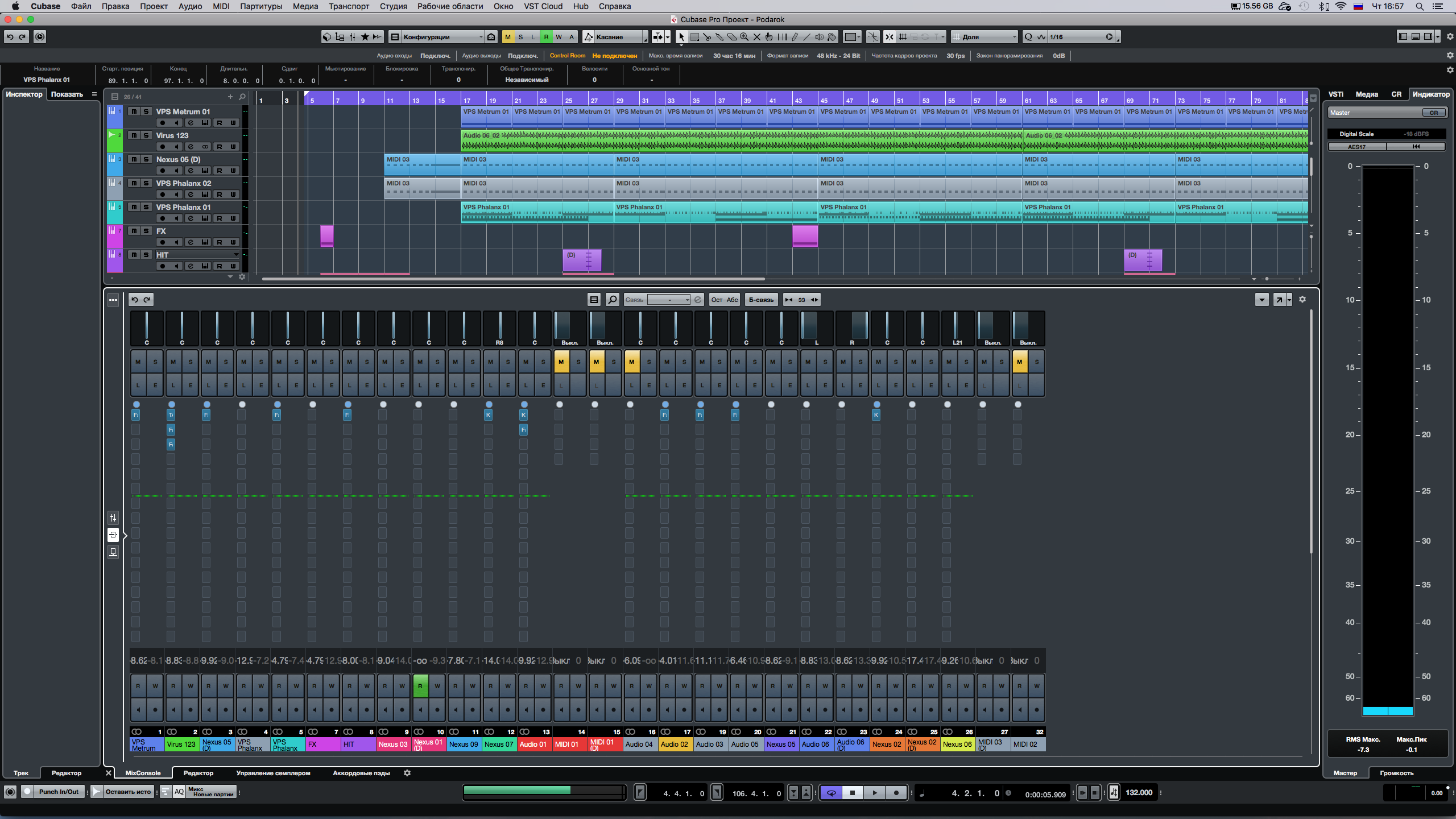Click the metronome click icon

coord(1114,792)
